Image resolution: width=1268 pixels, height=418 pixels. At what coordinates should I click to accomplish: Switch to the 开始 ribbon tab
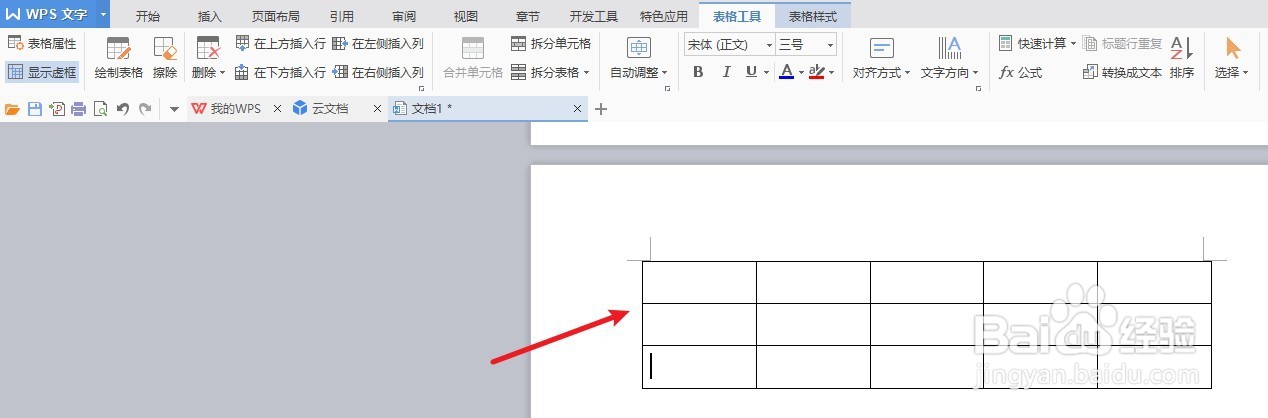tap(148, 16)
